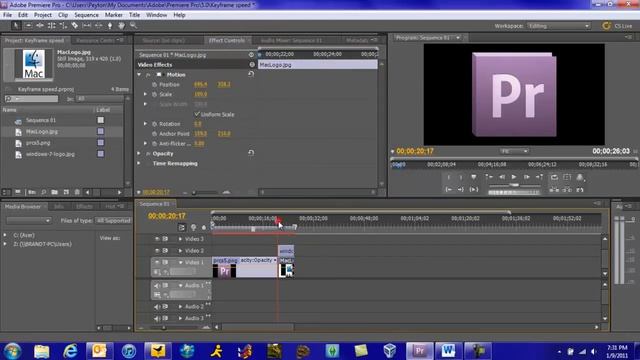Toggle Uniform Scale checkbox

[197, 114]
